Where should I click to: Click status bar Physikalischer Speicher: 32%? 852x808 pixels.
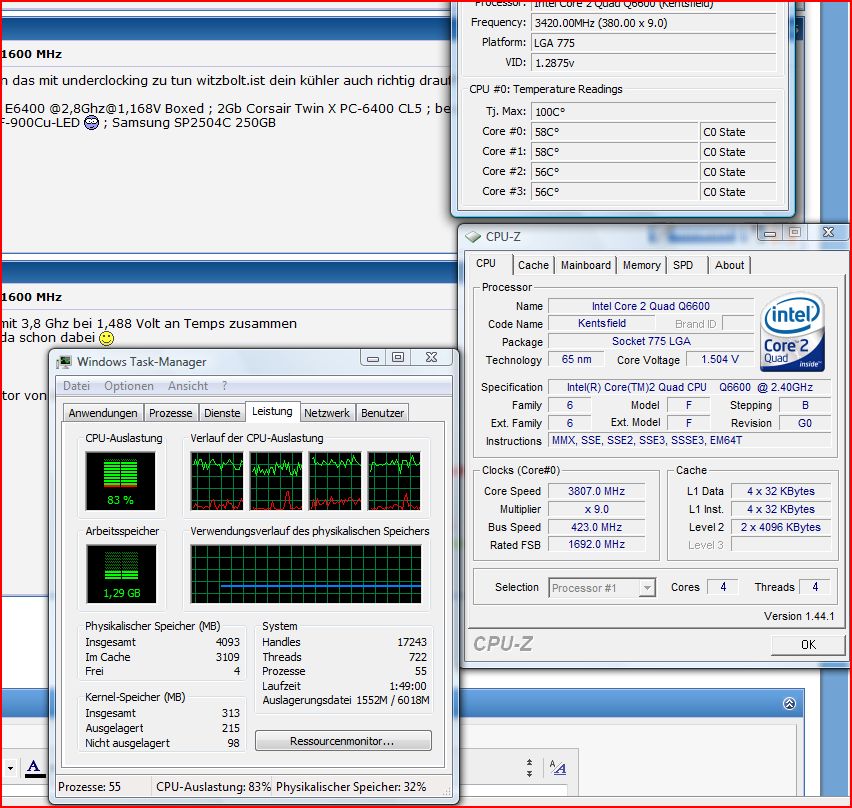(350, 786)
